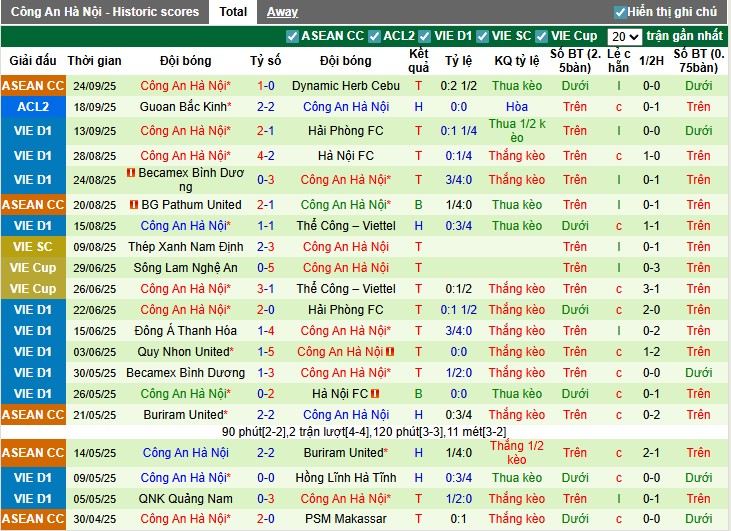
Task: Click the odds 0:2 1/2 on 24/09/25
Action: click(458, 86)
